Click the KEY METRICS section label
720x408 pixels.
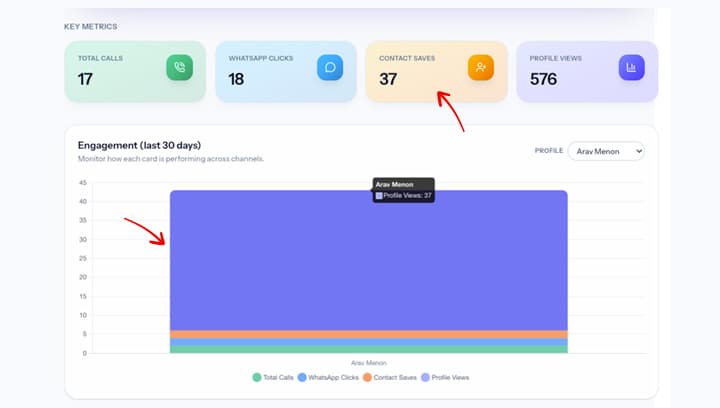click(90, 27)
